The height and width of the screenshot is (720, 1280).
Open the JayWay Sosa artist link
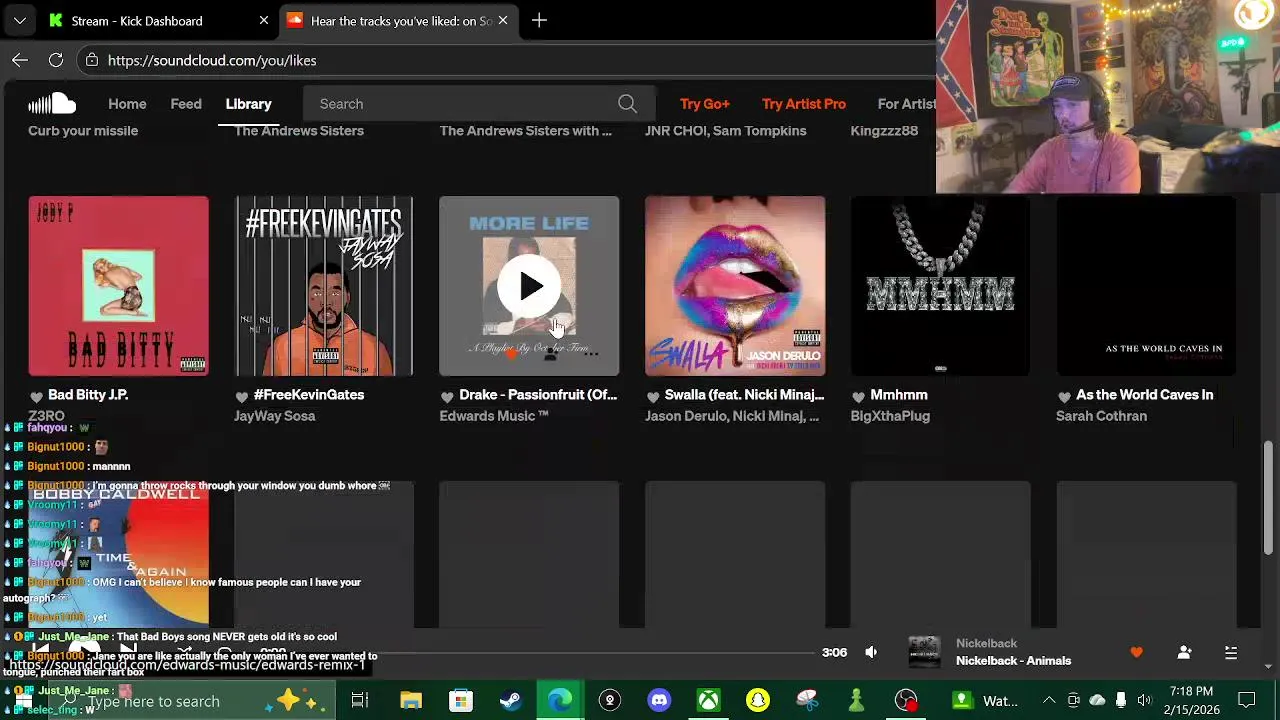click(x=274, y=416)
